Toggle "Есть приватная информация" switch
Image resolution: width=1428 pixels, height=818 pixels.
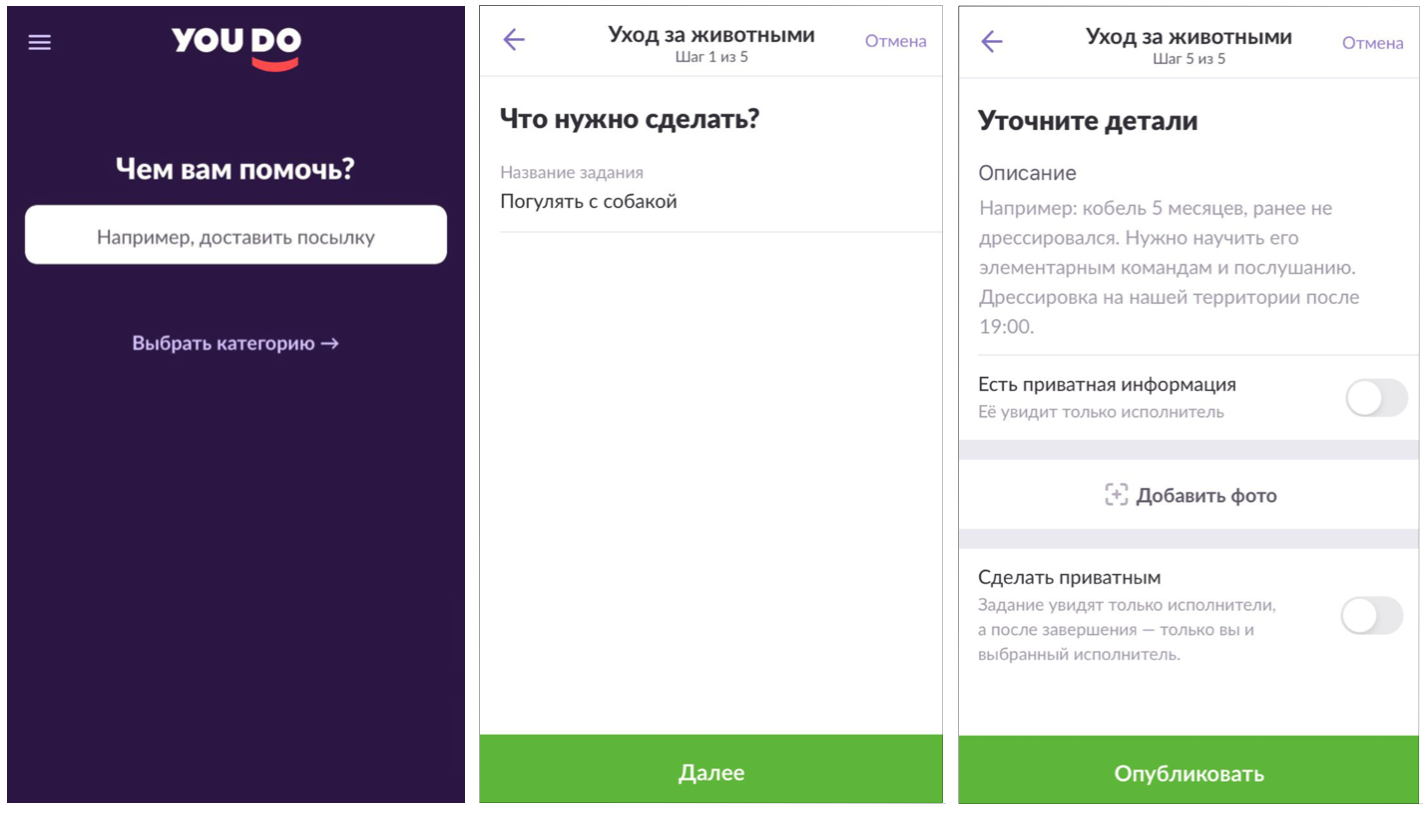pos(1376,398)
